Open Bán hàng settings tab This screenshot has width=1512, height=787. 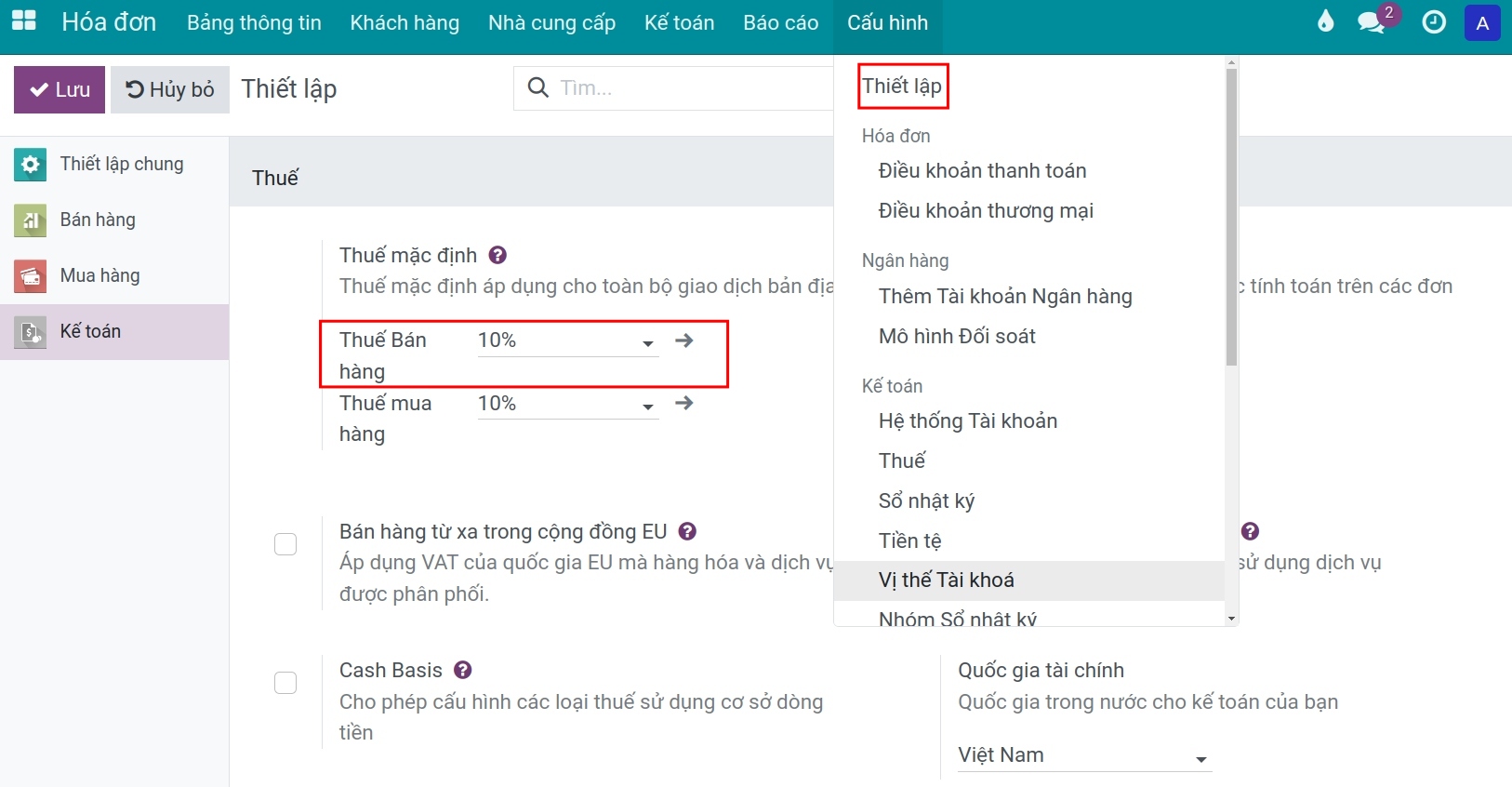coord(114,220)
